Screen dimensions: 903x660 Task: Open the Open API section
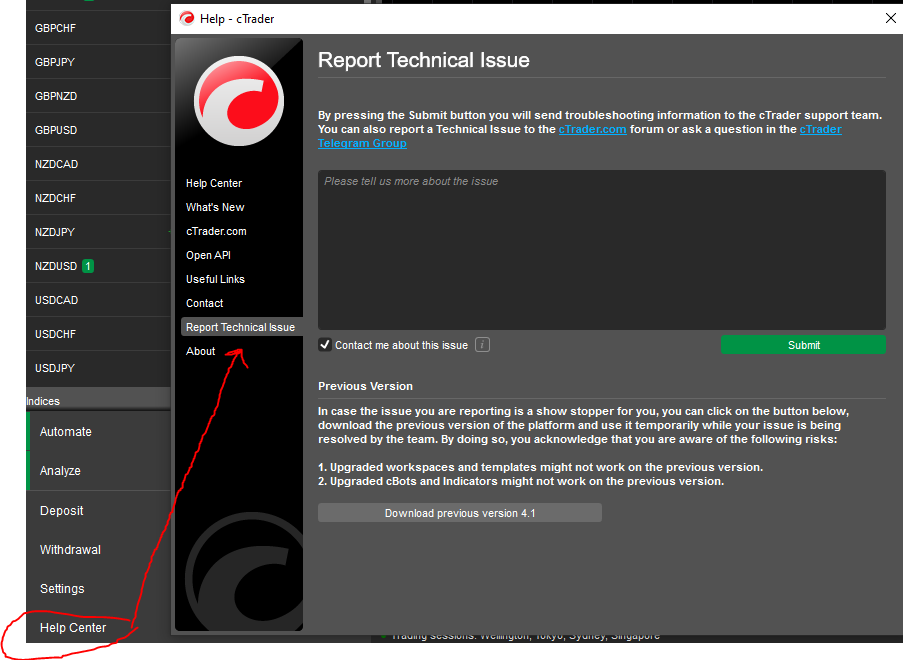tap(208, 255)
